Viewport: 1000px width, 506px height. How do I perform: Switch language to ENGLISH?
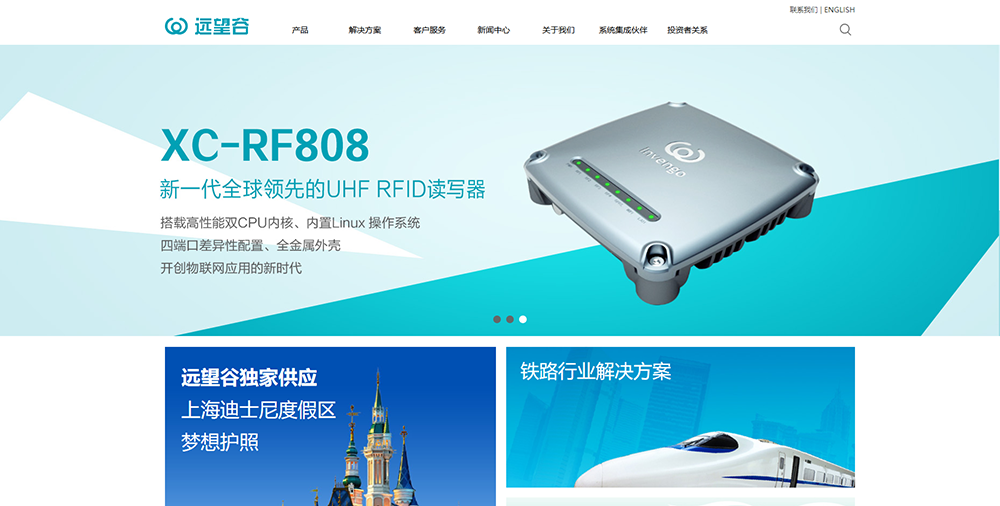pyautogui.click(x=839, y=10)
